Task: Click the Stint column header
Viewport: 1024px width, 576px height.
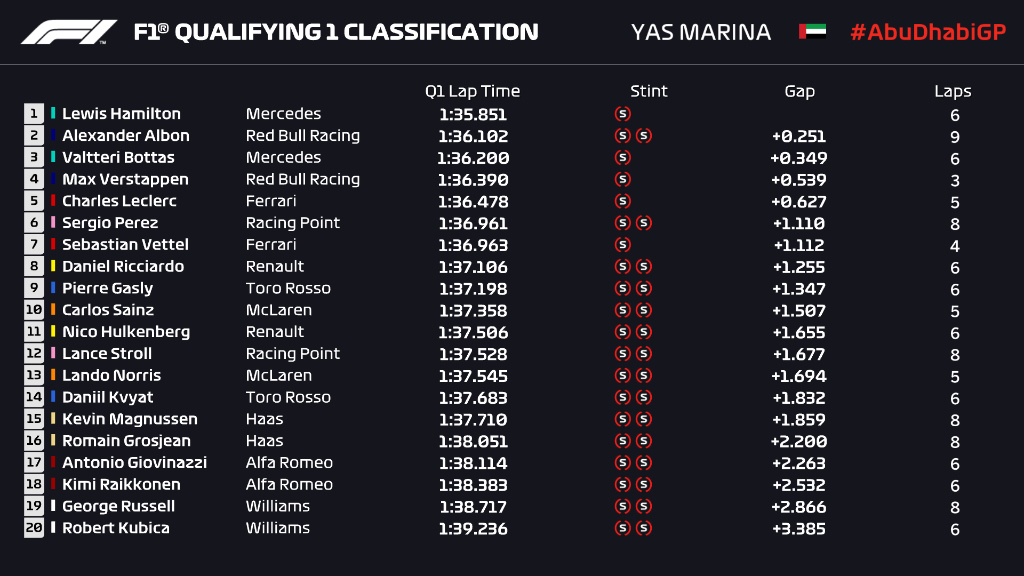Action: pos(648,91)
